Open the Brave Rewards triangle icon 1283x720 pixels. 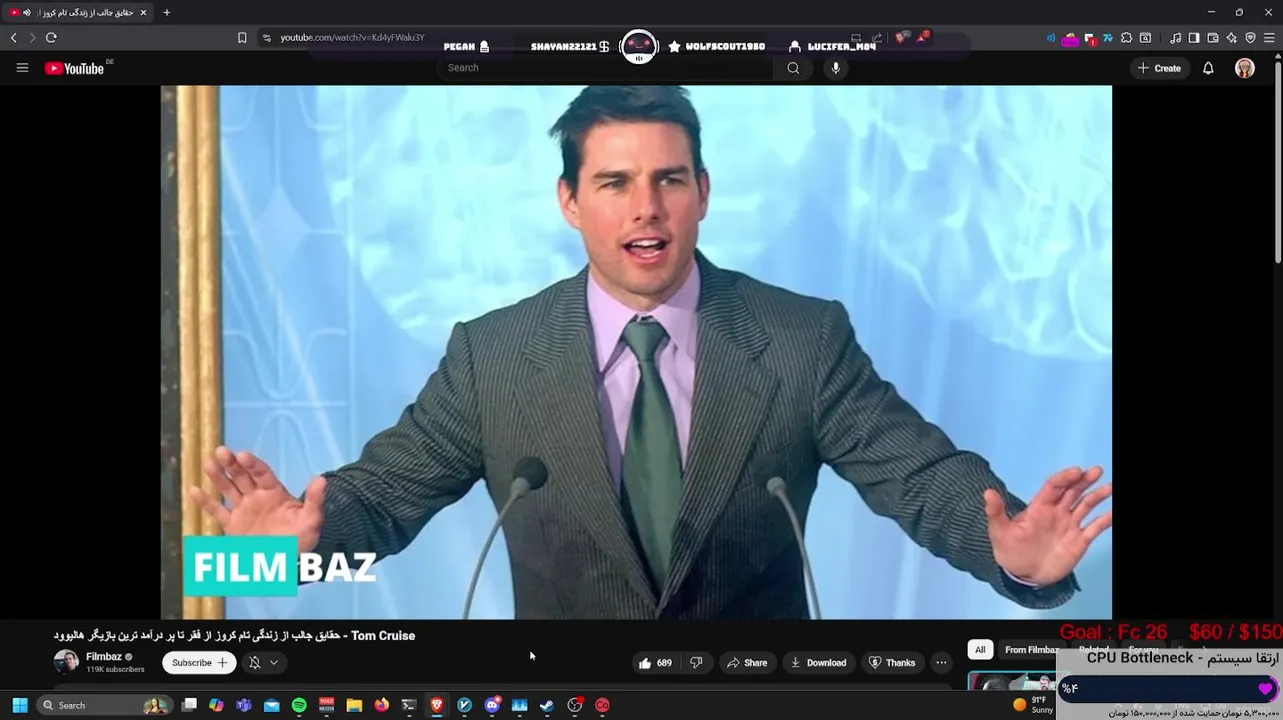coord(924,38)
